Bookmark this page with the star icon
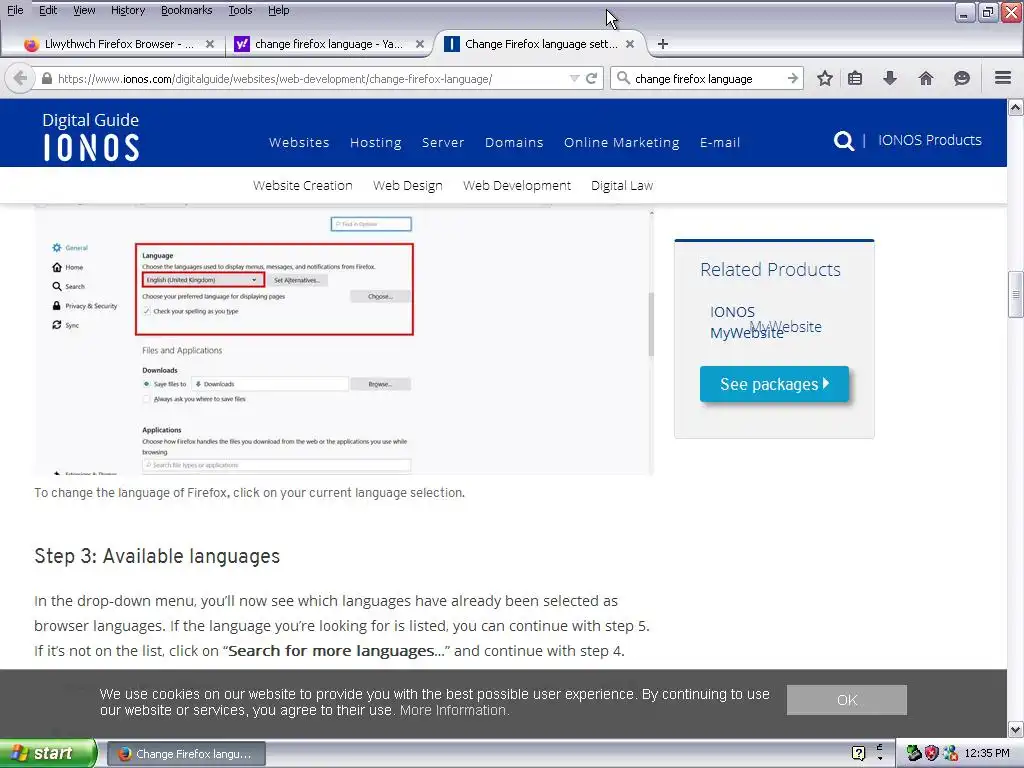This screenshot has width=1024, height=768. pyautogui.click(x=825, y=78)
